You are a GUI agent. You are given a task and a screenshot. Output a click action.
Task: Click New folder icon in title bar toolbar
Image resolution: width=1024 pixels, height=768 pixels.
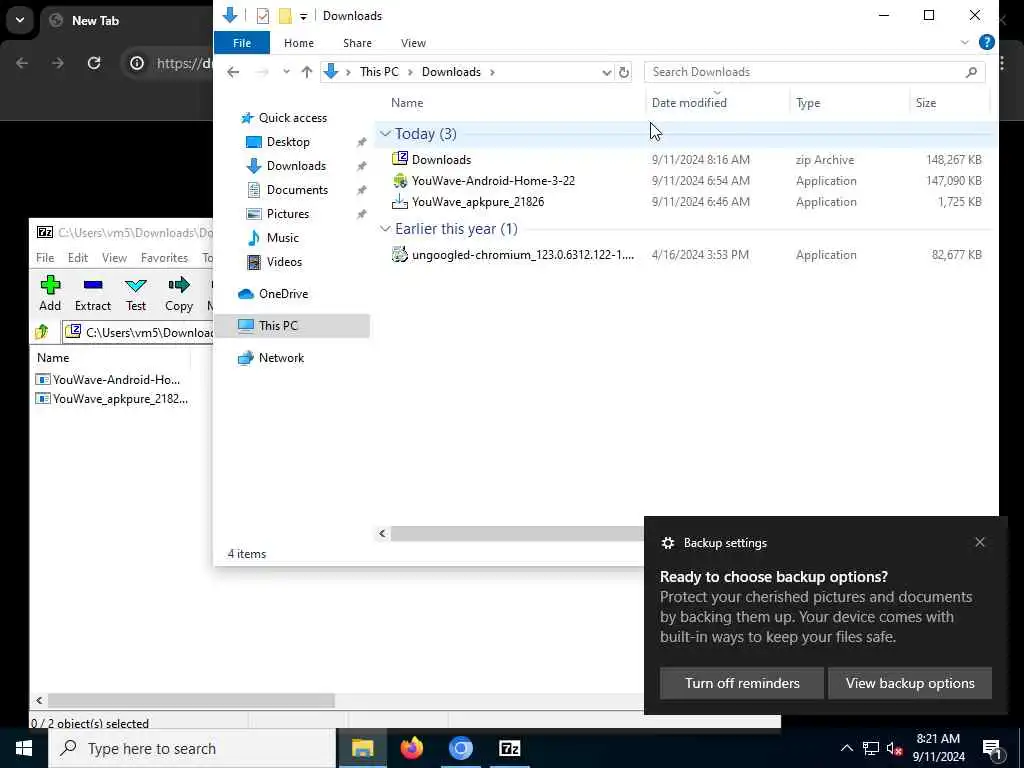click(285, 16)
